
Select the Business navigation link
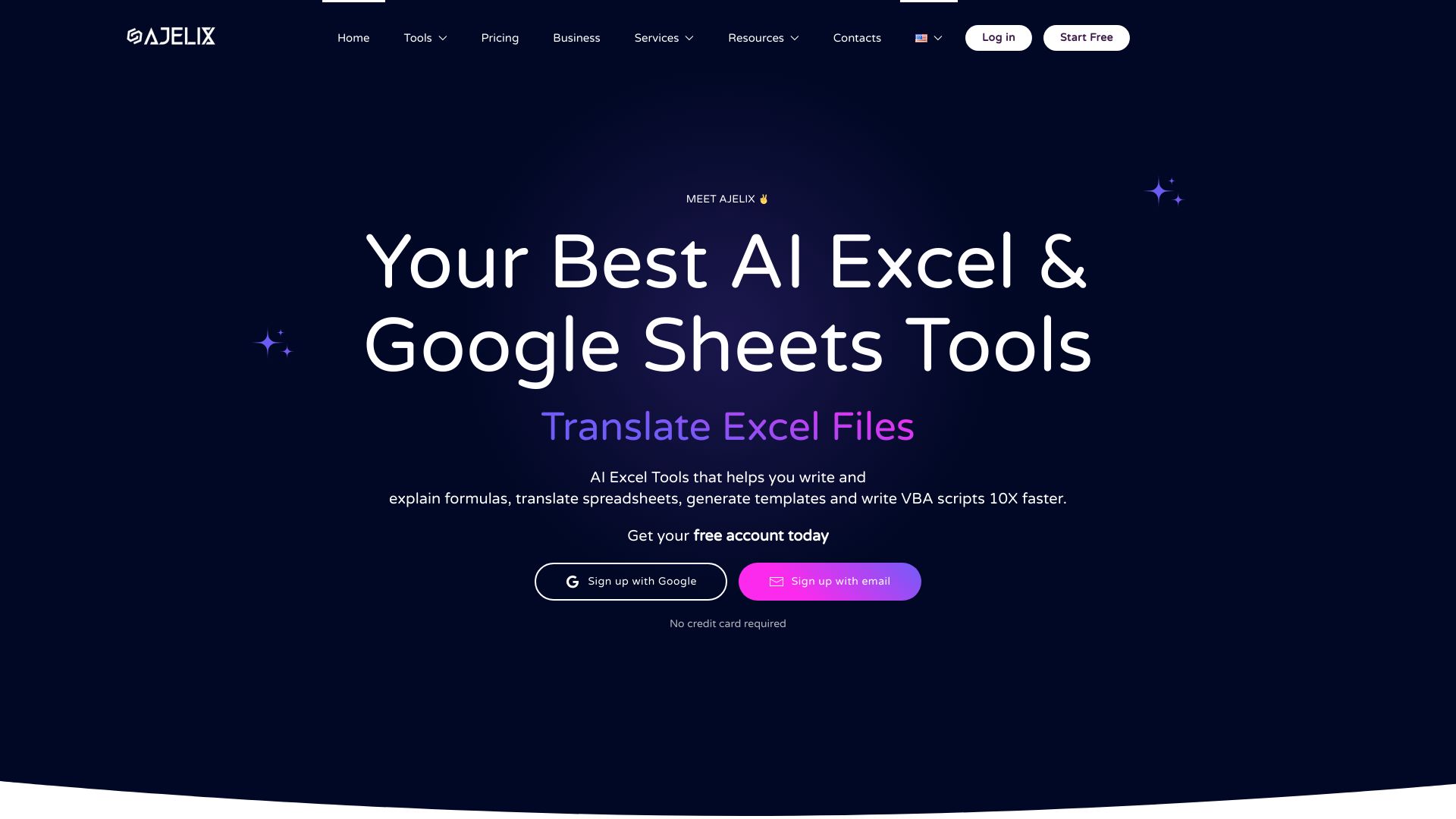coord(577,38)
